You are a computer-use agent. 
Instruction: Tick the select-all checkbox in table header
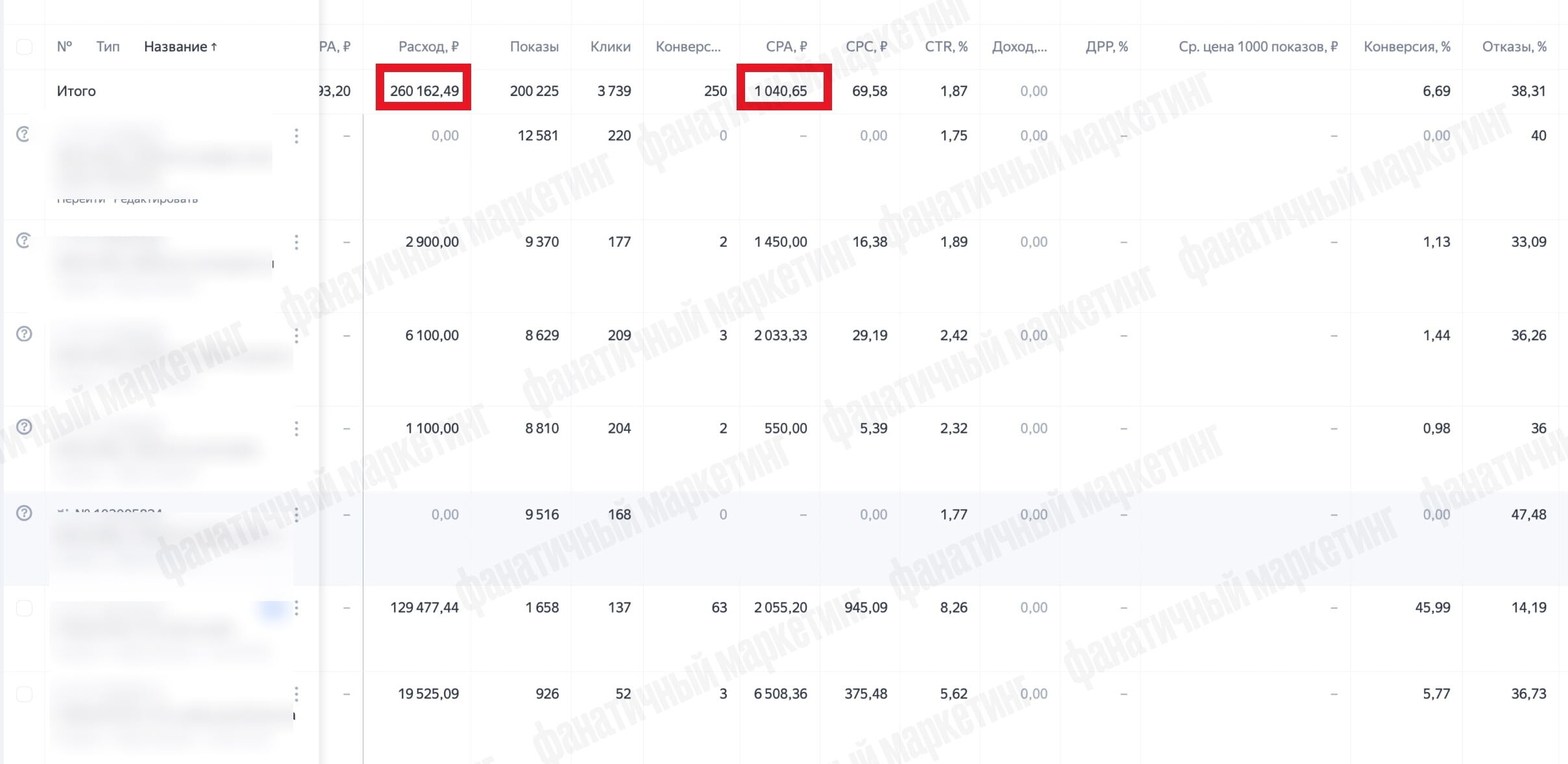[x=24, y=47]
